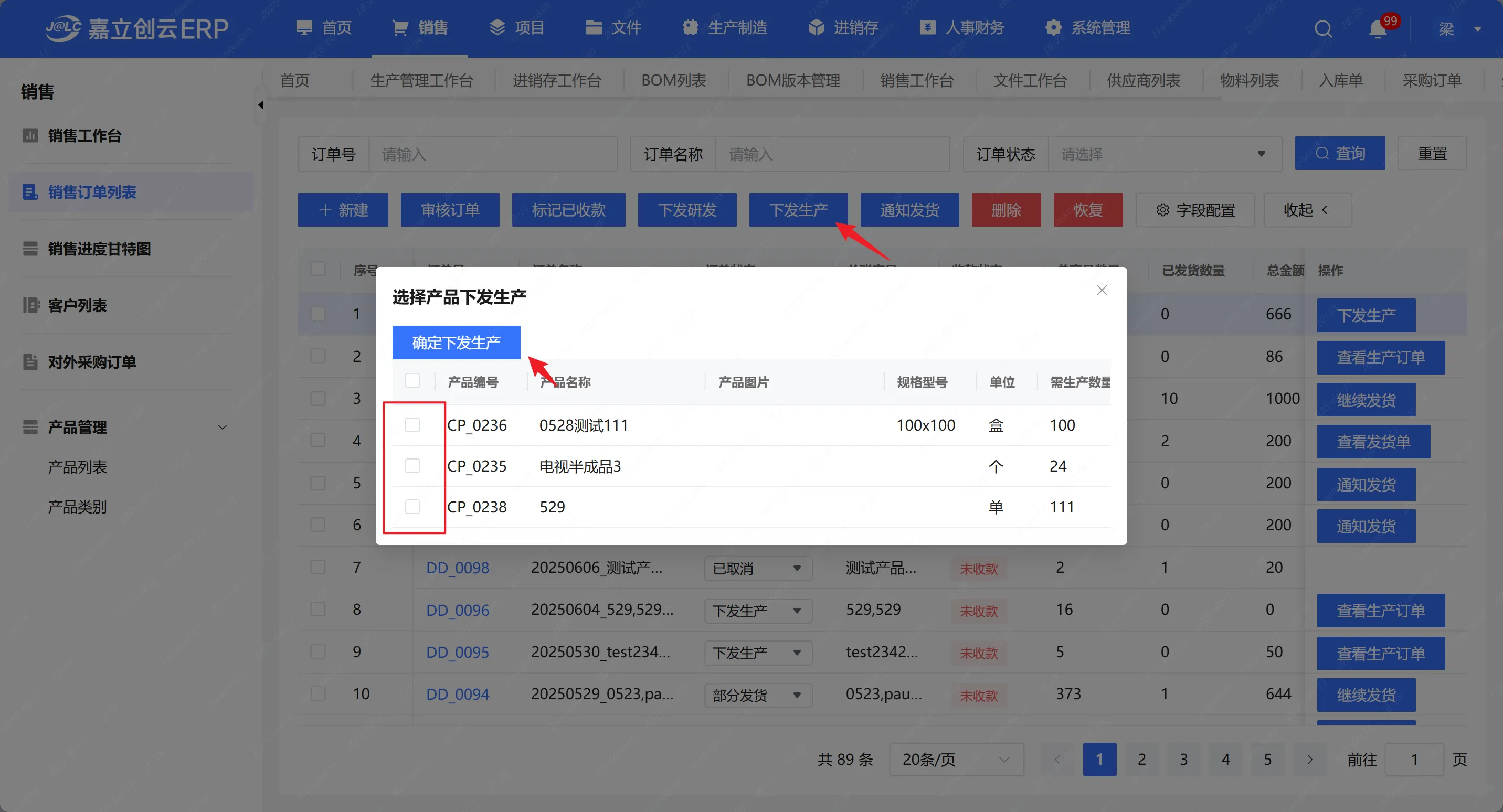The height and width of the screenshot is (812, 1503).
Task: Open the notification bell with 99 badge
Action: 1378,28
